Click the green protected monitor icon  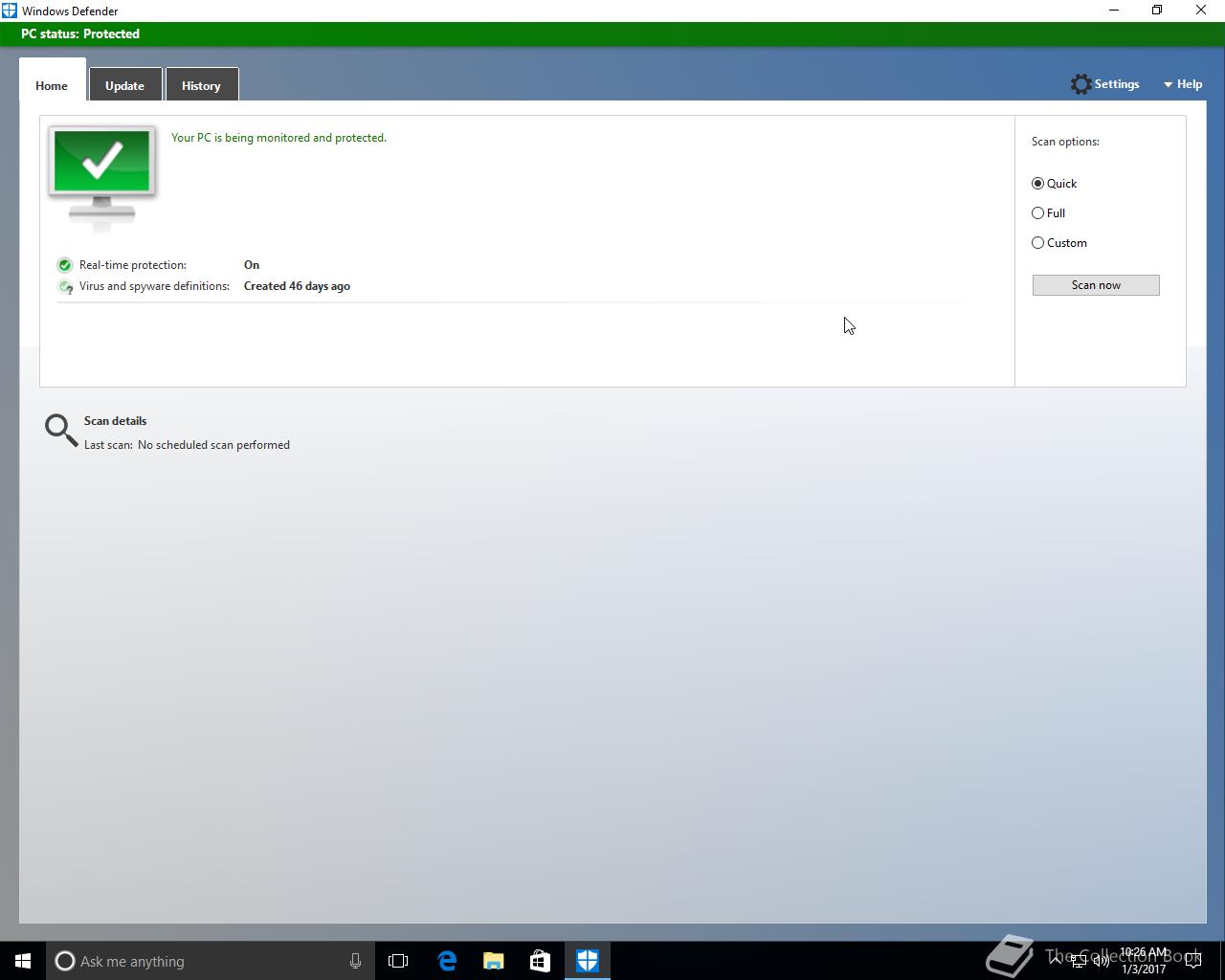coord(102,177)
